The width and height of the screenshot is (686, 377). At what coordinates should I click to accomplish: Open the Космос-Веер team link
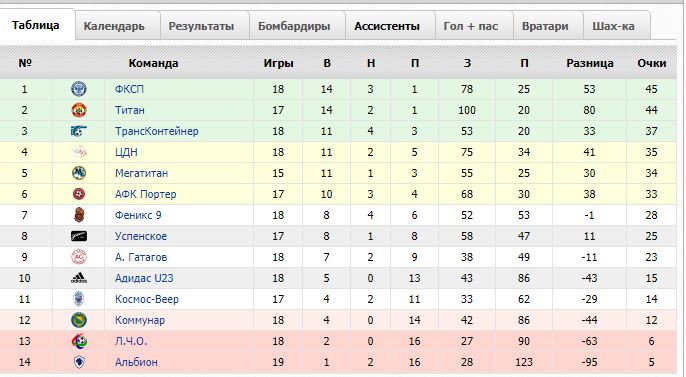(x=147, y=299)
